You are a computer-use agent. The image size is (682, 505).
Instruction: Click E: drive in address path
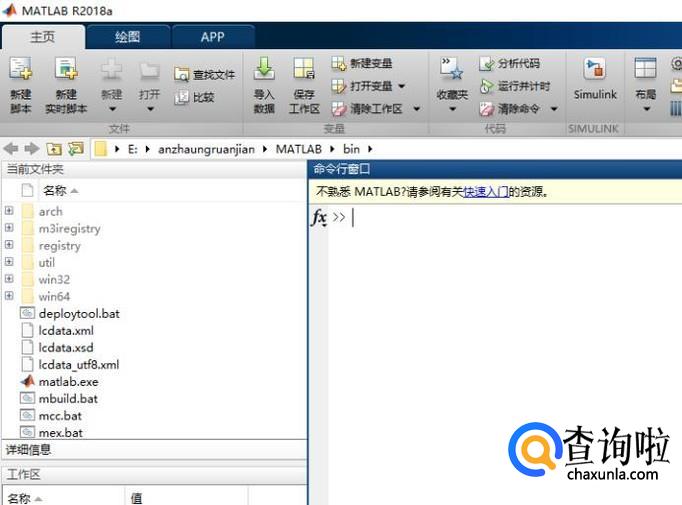(133, 149)
